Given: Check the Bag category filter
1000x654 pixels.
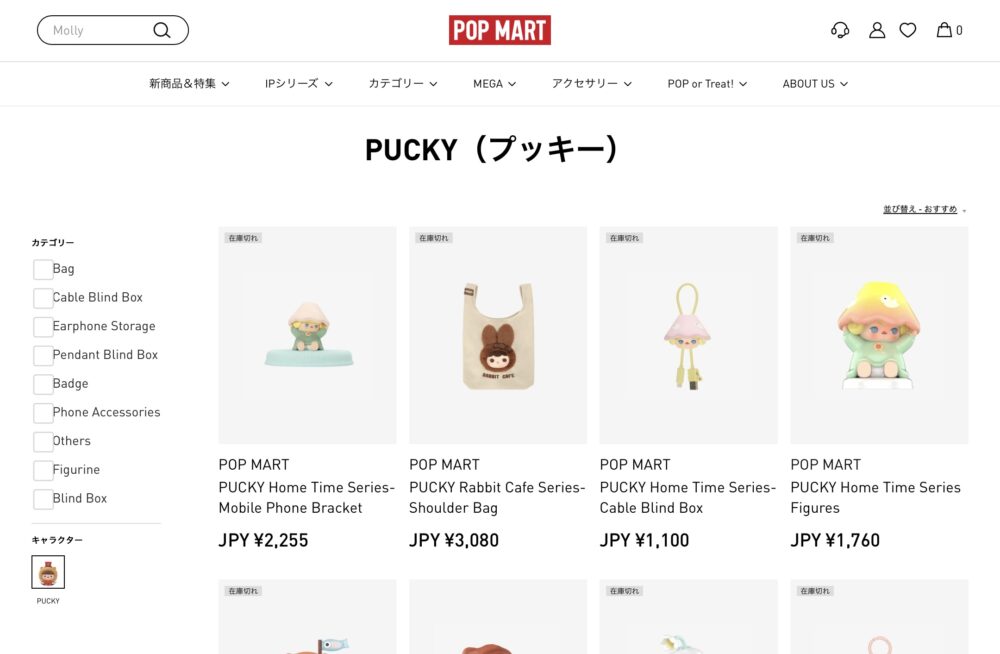Looking at the screenshot, I should (43, 269).
